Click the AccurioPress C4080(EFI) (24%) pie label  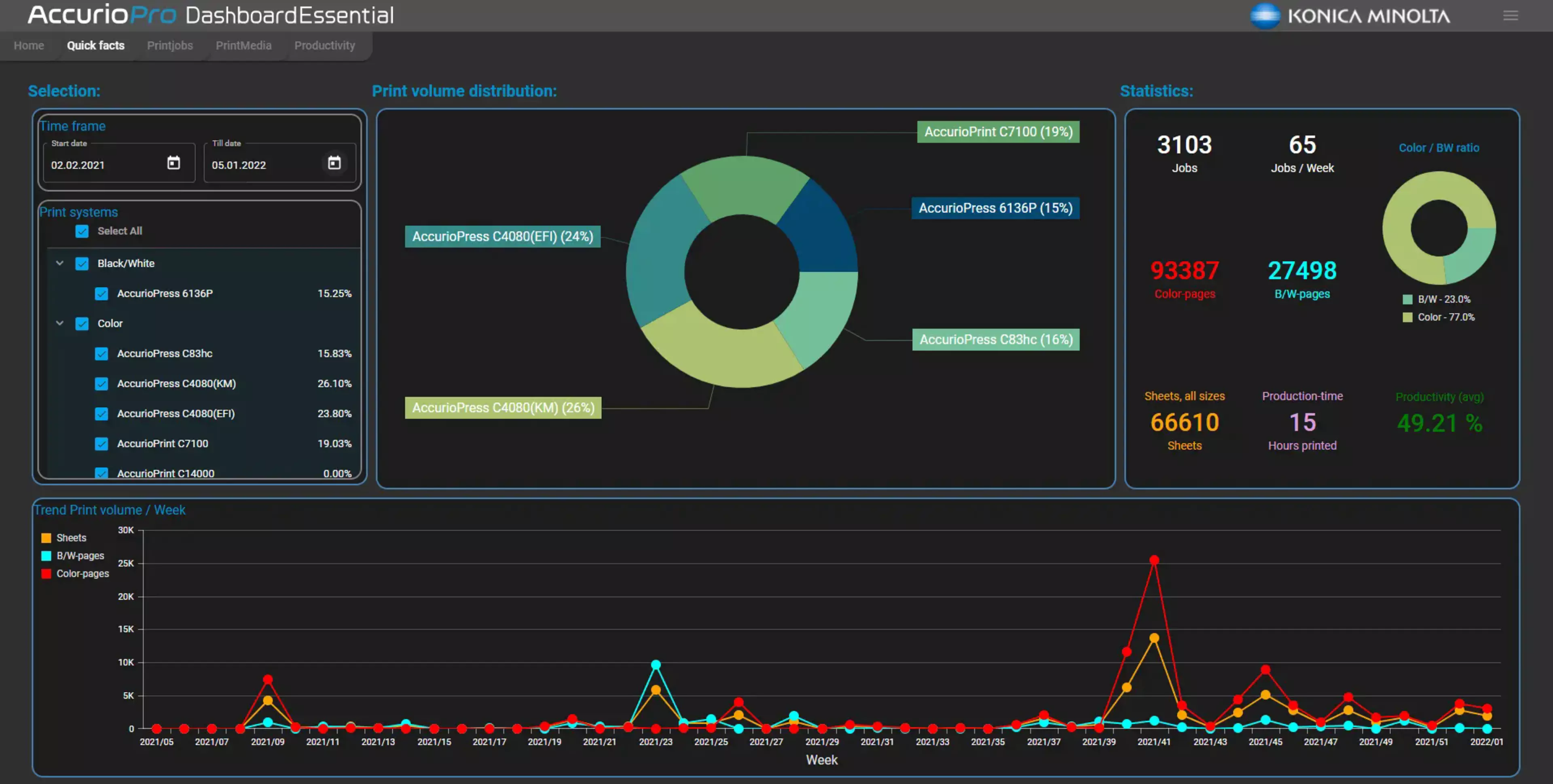pyautogui.click(x=502, y=237)
